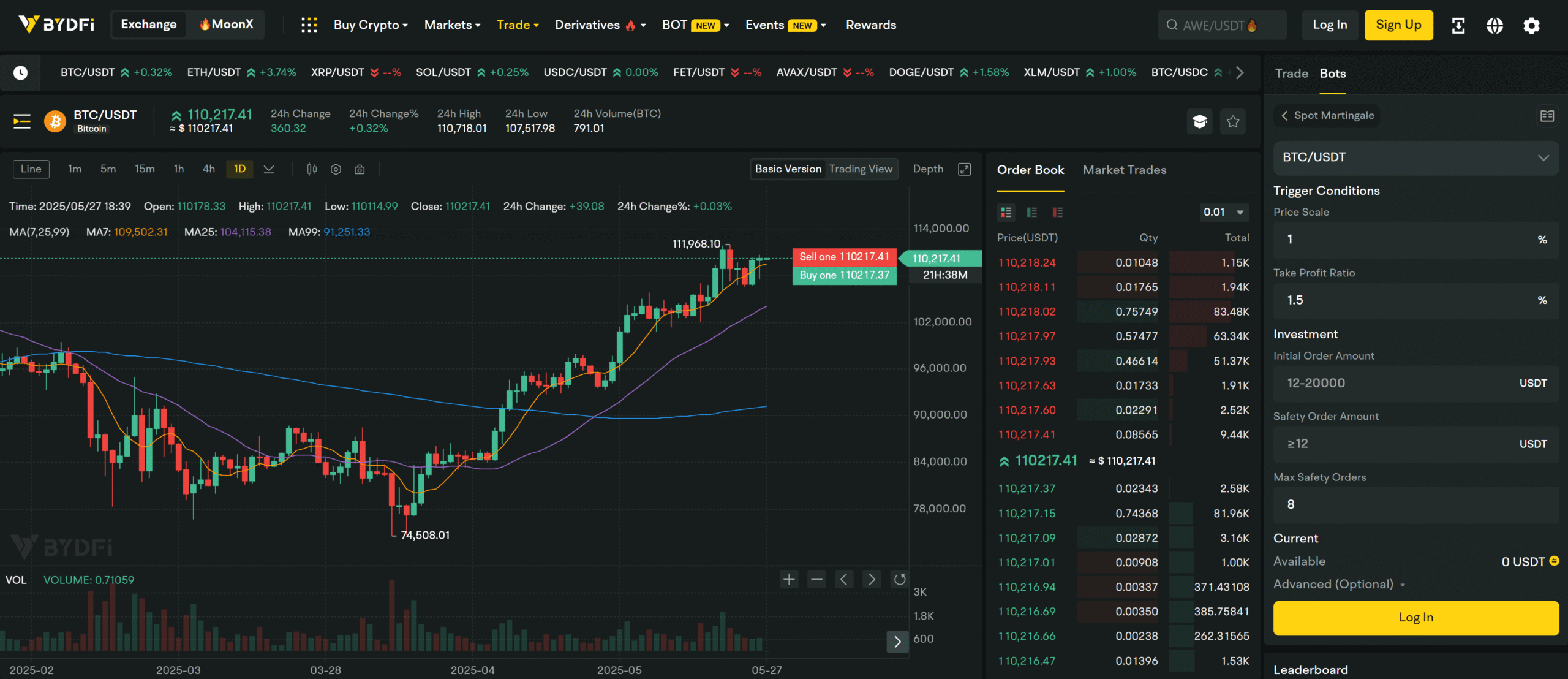This screenshot has height=679, width=1568.
Task: Switch to Trade tab in side panel
Action: tap(1291, 74)
